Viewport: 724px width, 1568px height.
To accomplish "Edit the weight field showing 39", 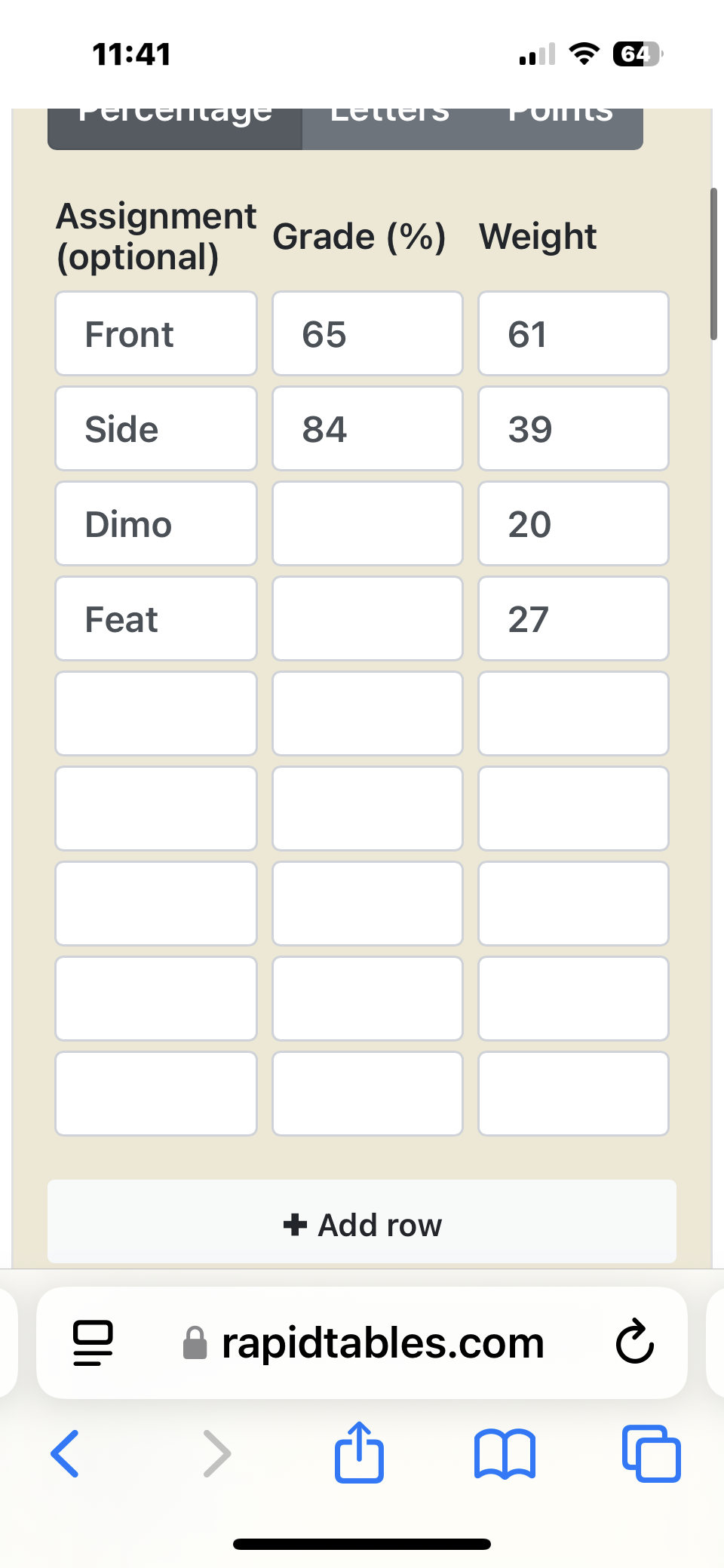I will click(x=573, y=428).
